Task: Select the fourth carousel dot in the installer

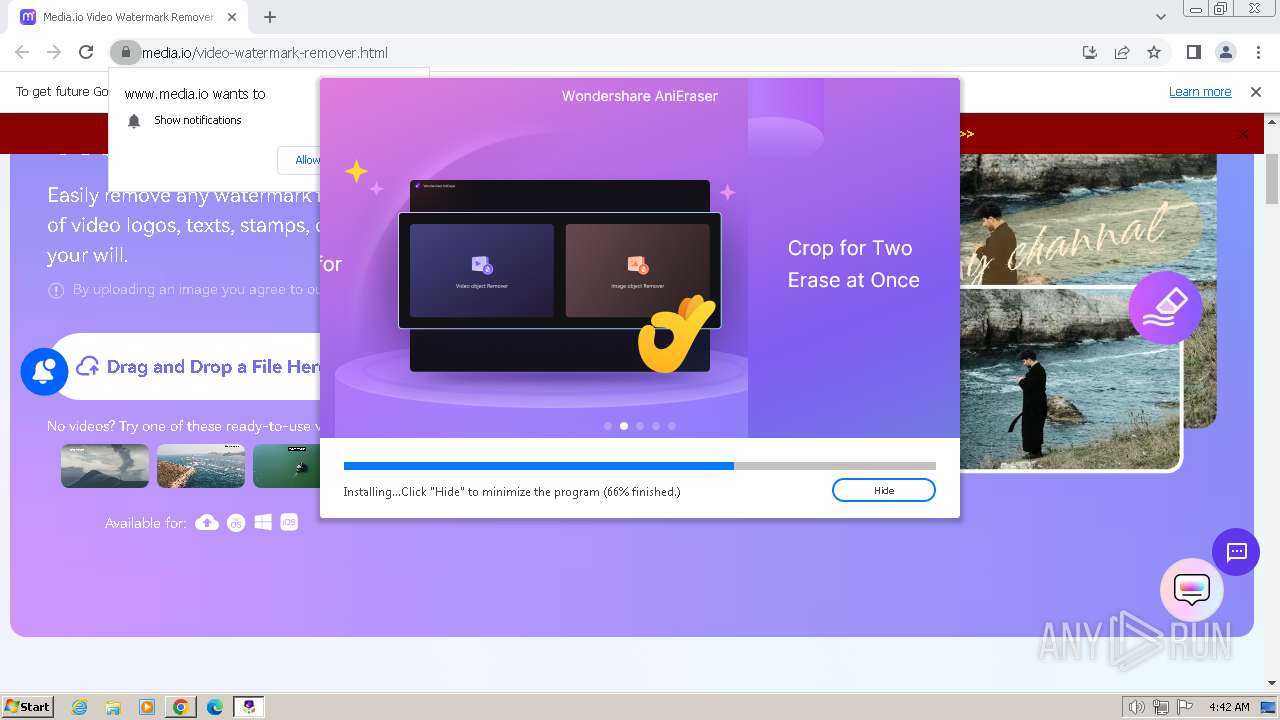Action: 656,426
